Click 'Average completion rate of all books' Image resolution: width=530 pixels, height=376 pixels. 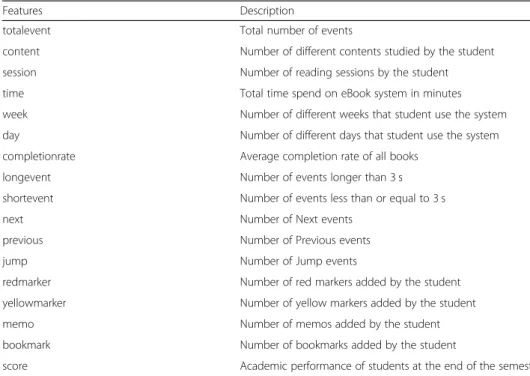tap(329, 157)
